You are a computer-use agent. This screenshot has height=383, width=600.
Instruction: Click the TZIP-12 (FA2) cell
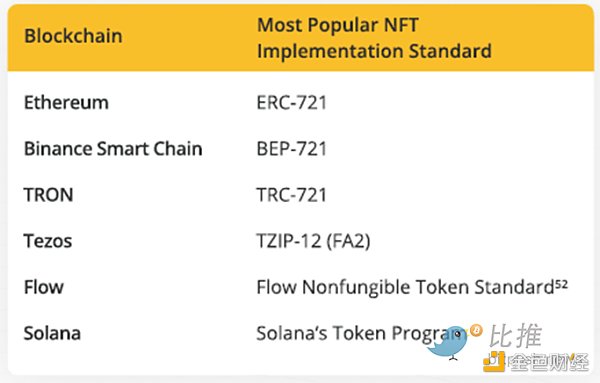[313, 241]
